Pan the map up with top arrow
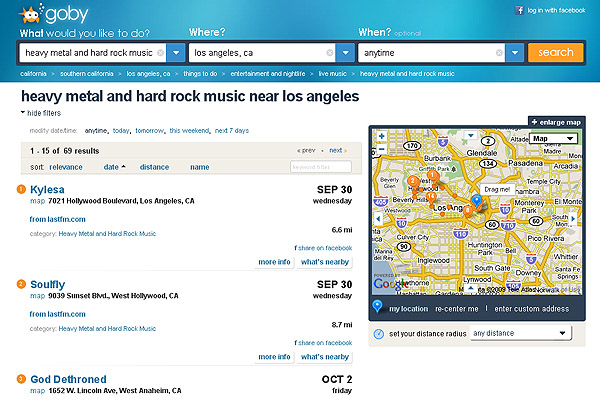Screen dimensions: 600x408 (471, 135)
